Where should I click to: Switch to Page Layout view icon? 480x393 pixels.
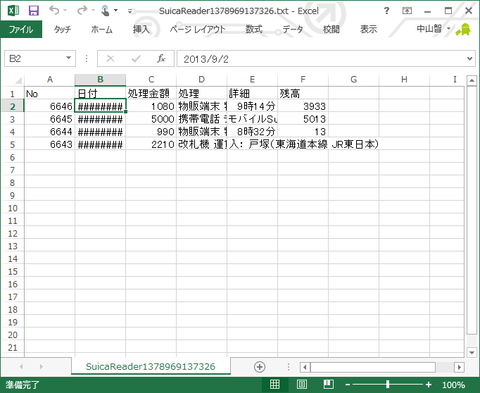302,384
